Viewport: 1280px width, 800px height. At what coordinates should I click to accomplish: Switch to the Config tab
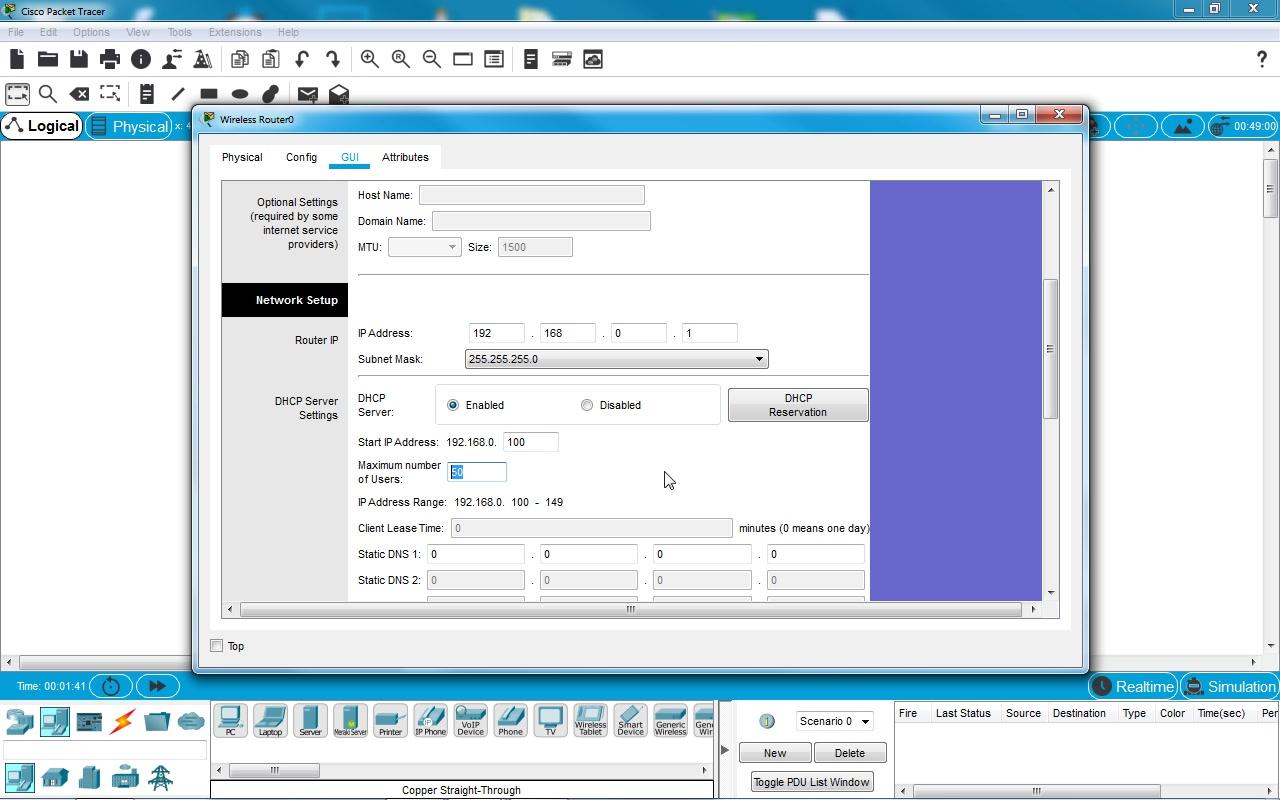(301, 157)
